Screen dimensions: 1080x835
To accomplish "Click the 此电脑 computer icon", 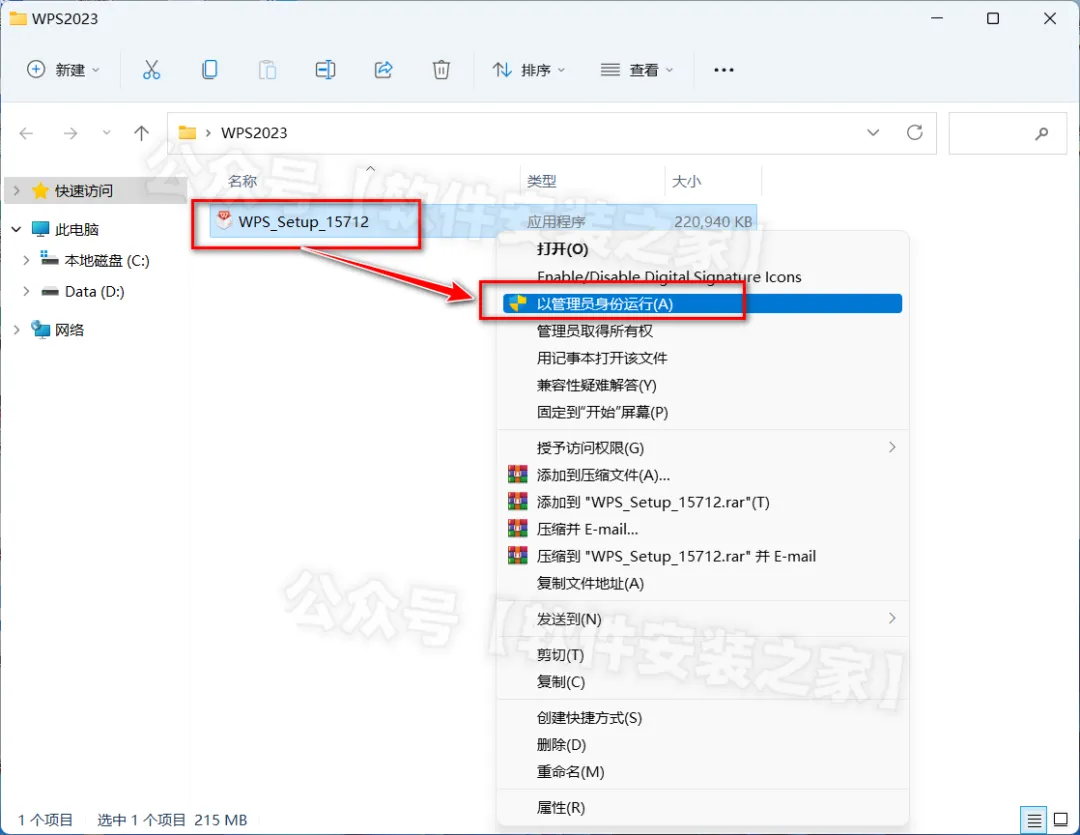I will coord(41,229).
